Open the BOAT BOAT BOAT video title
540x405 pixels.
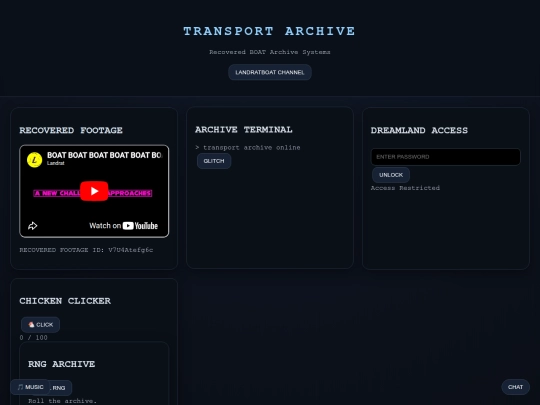(x=104, y=155)
